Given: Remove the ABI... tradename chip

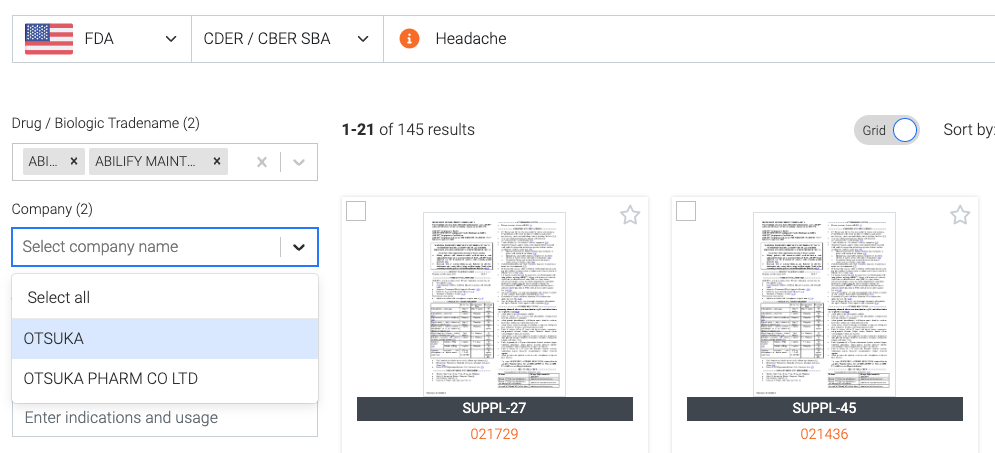Looking at the screenshot, I should [74, 162].
